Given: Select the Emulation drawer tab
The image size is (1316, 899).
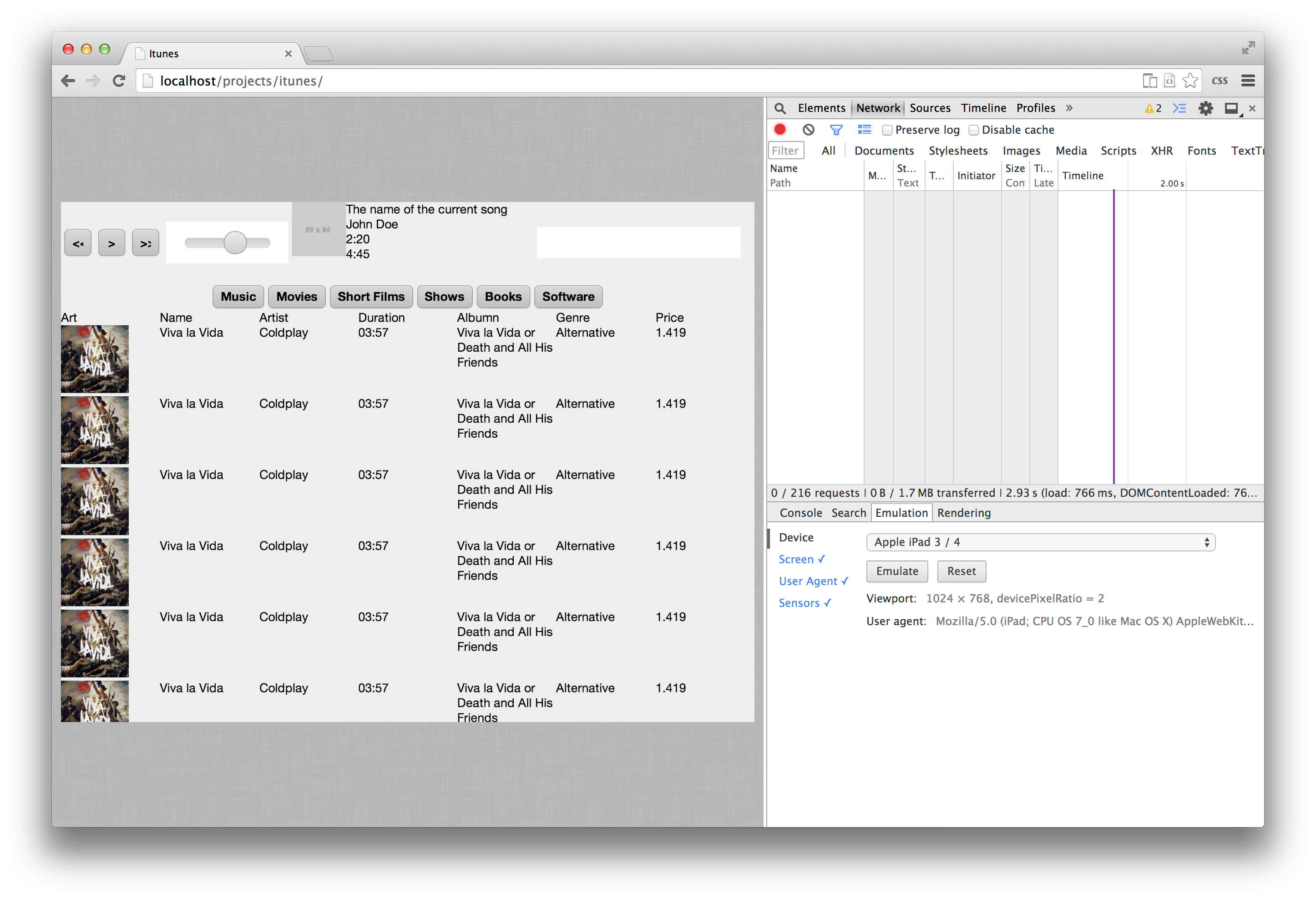Looking at the screenshot, I should [901, 513].
